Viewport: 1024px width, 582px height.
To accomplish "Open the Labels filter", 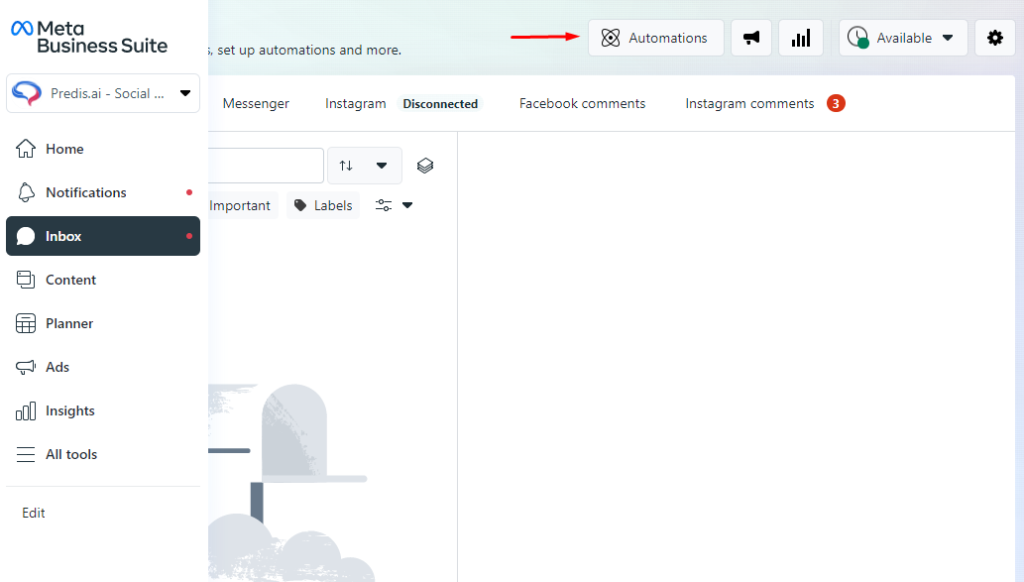I will [323, 205].
